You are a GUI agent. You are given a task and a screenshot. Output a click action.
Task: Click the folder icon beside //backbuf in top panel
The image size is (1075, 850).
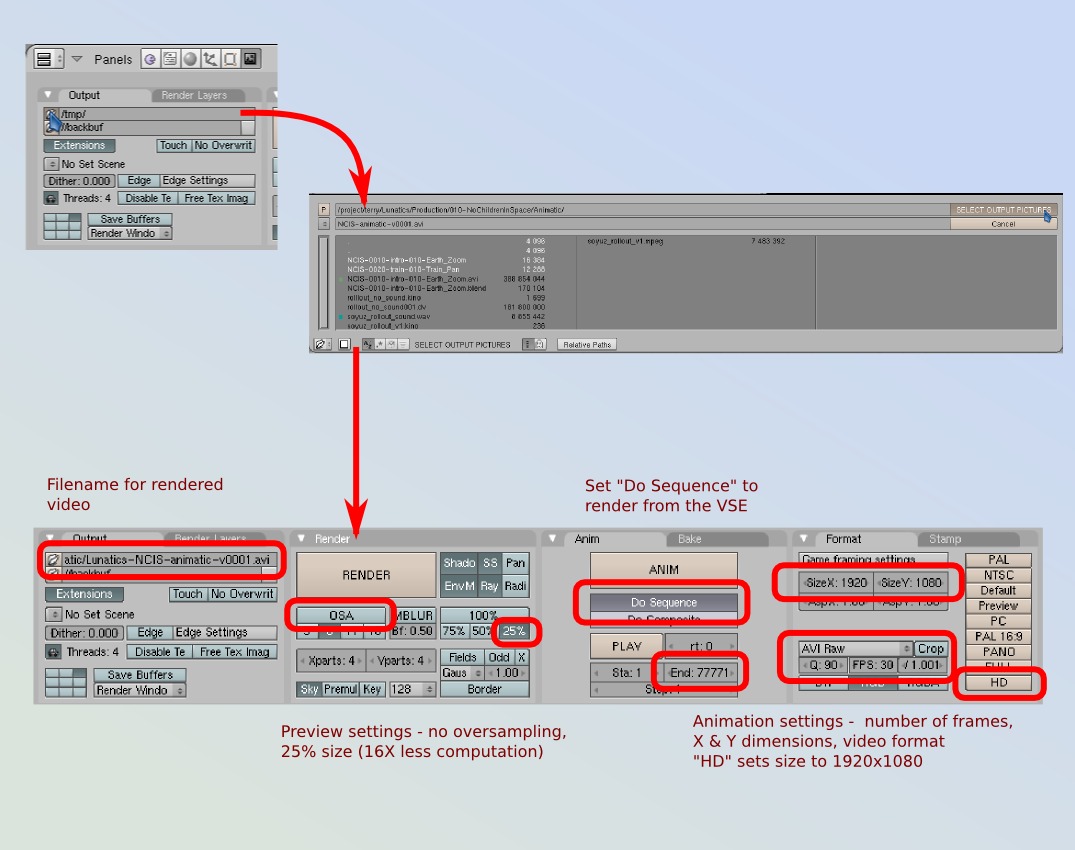(50, 128)
